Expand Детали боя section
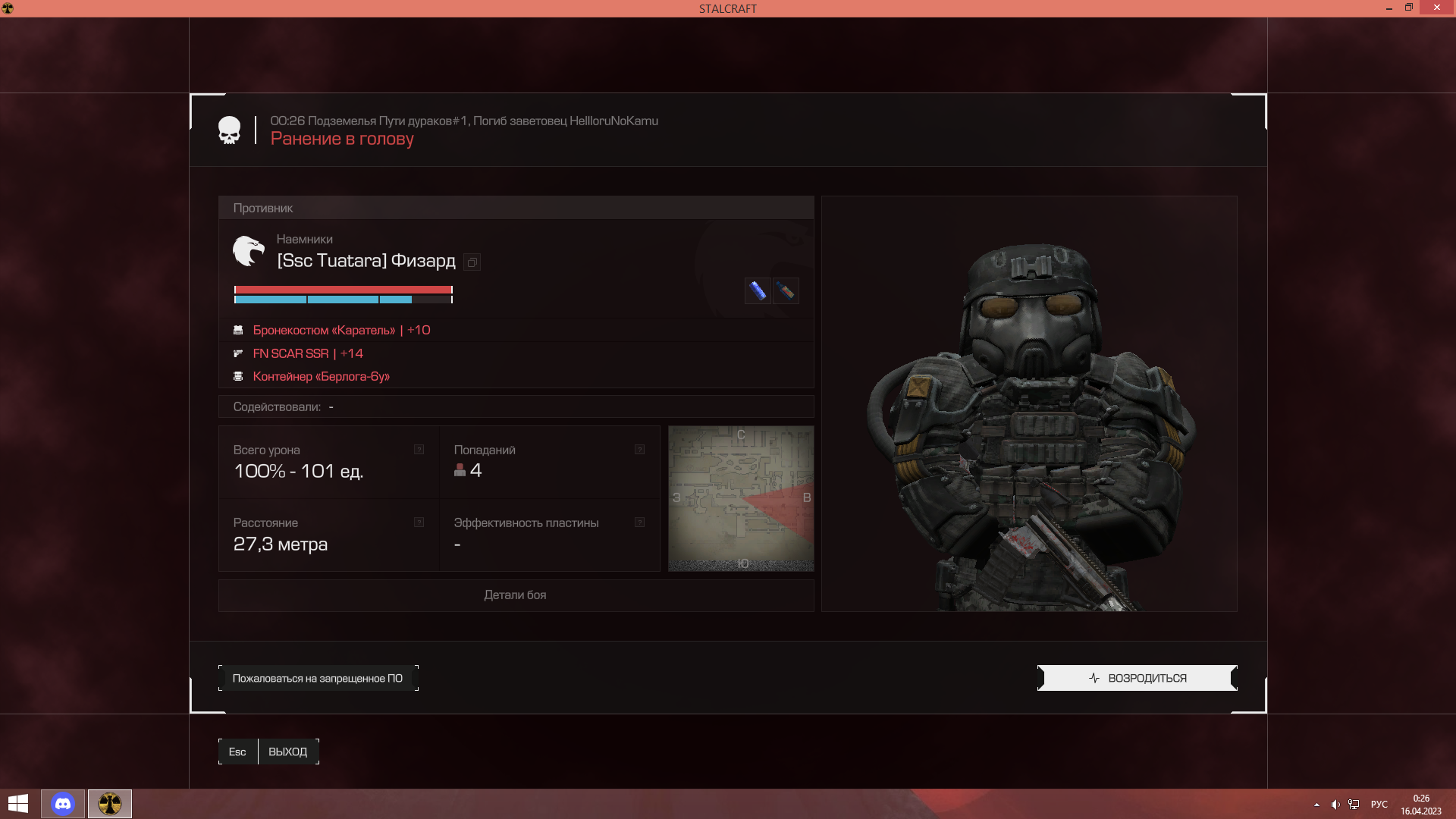This screenshot has height=819, width=1456. (516, 595)
